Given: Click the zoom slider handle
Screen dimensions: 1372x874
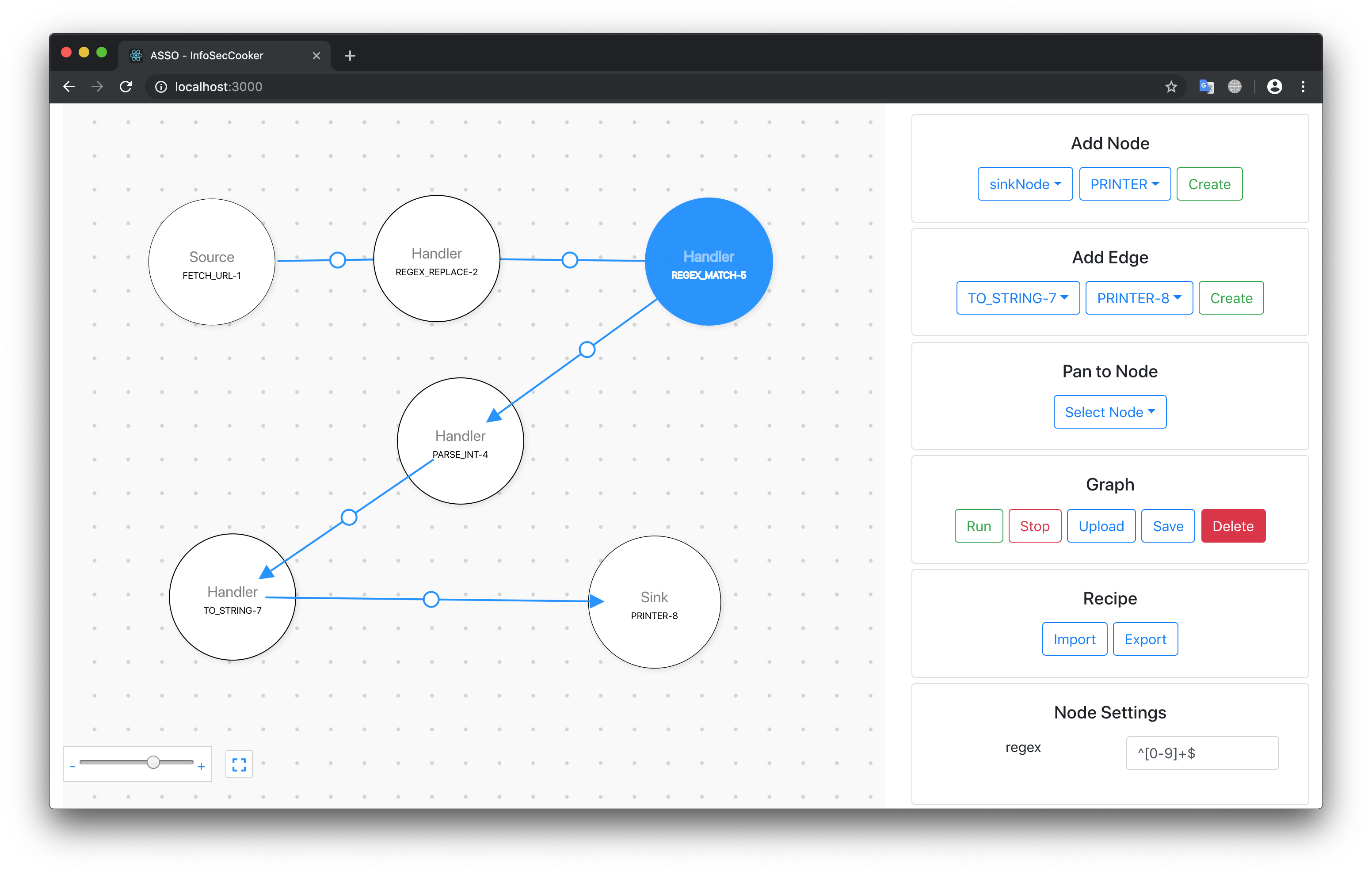Looking at the screenshot, I should click(153, 762).
